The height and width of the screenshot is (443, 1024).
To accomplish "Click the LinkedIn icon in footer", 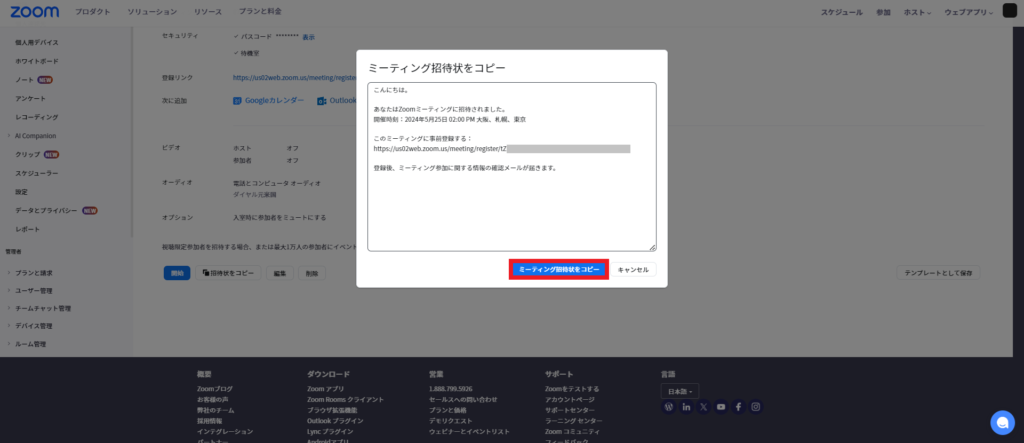I will (686, 407).
